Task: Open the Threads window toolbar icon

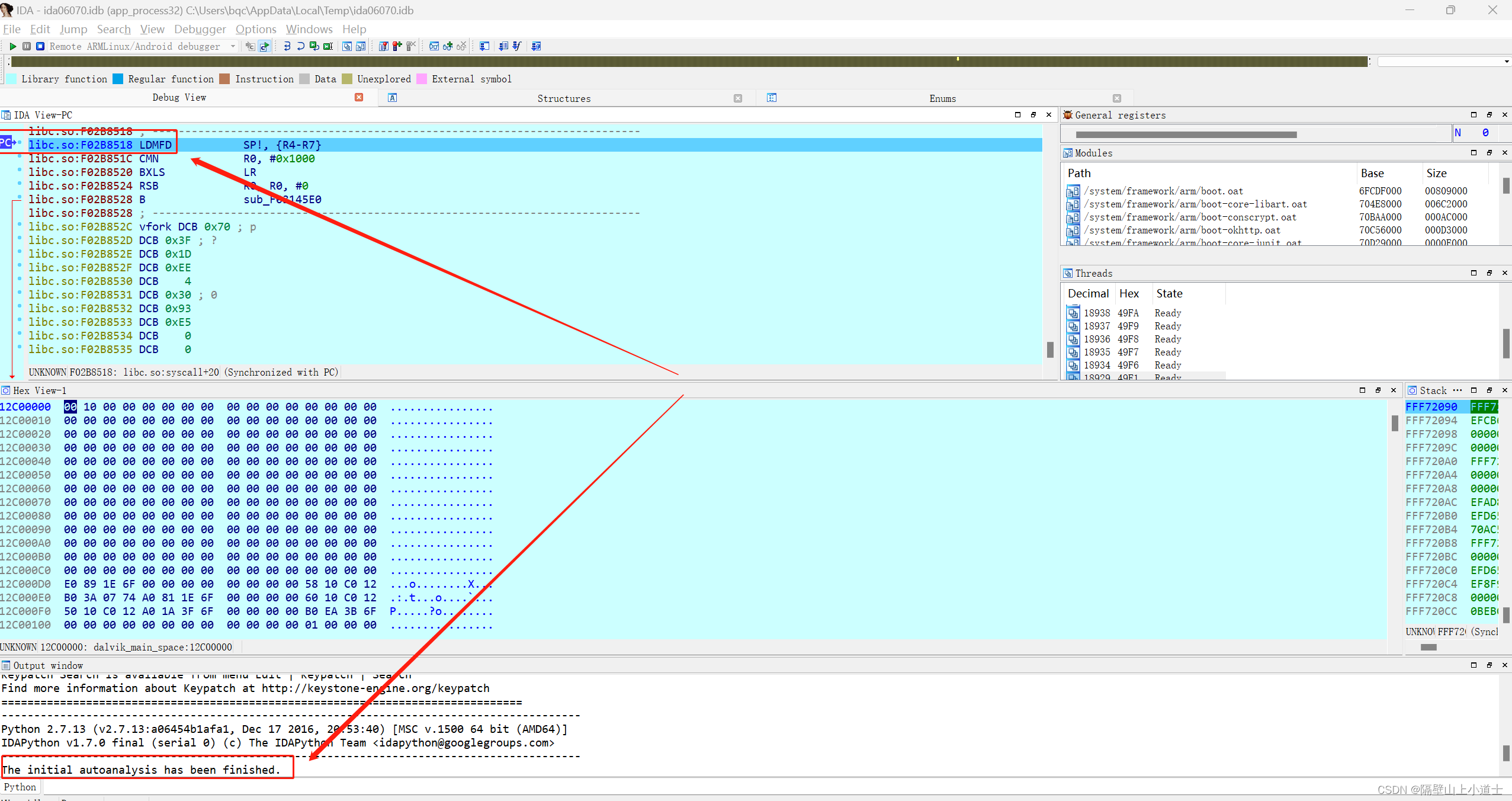Action: click(x=347, y=46)
